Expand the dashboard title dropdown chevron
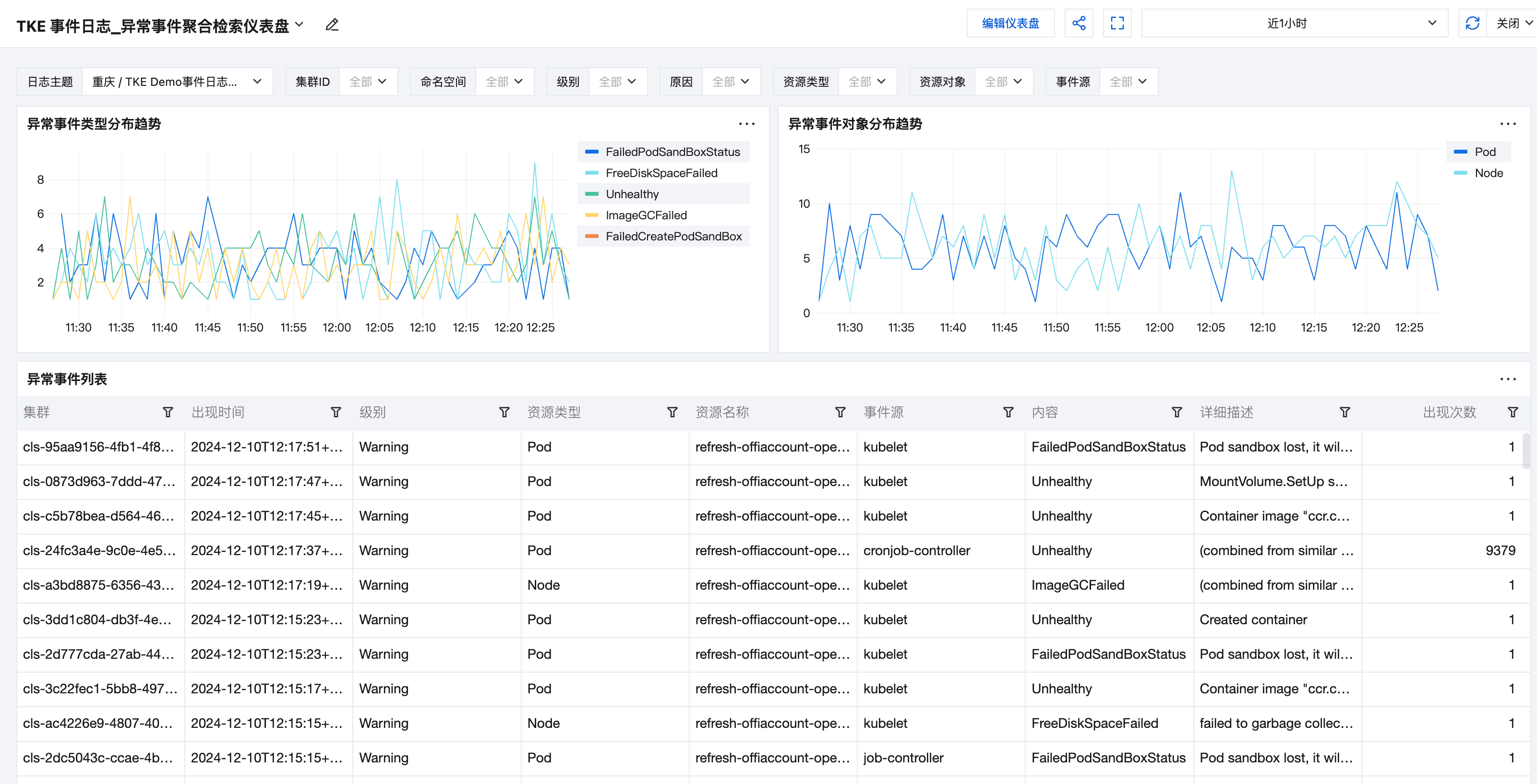Image resolution: width=1537 pixels, height=784 pixels. [300, 24]
